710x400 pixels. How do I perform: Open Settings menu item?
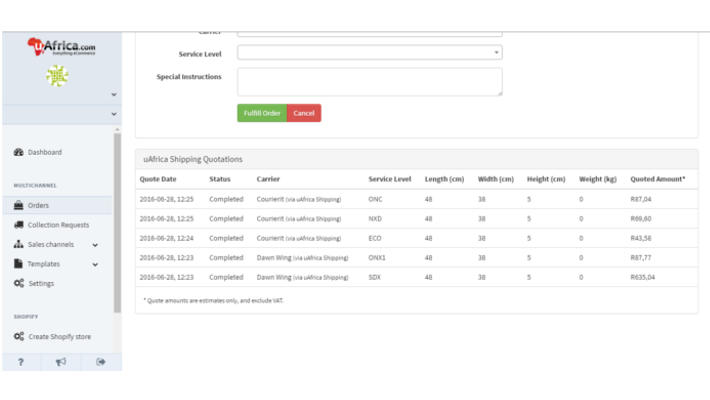(41, 283)
